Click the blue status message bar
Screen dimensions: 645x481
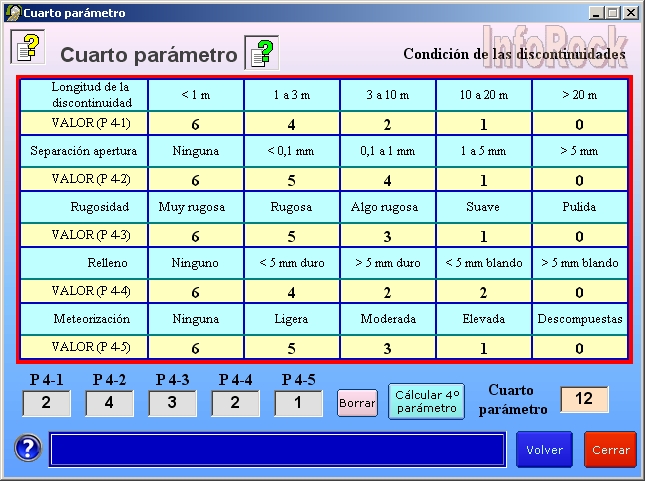tap(277, 449)
